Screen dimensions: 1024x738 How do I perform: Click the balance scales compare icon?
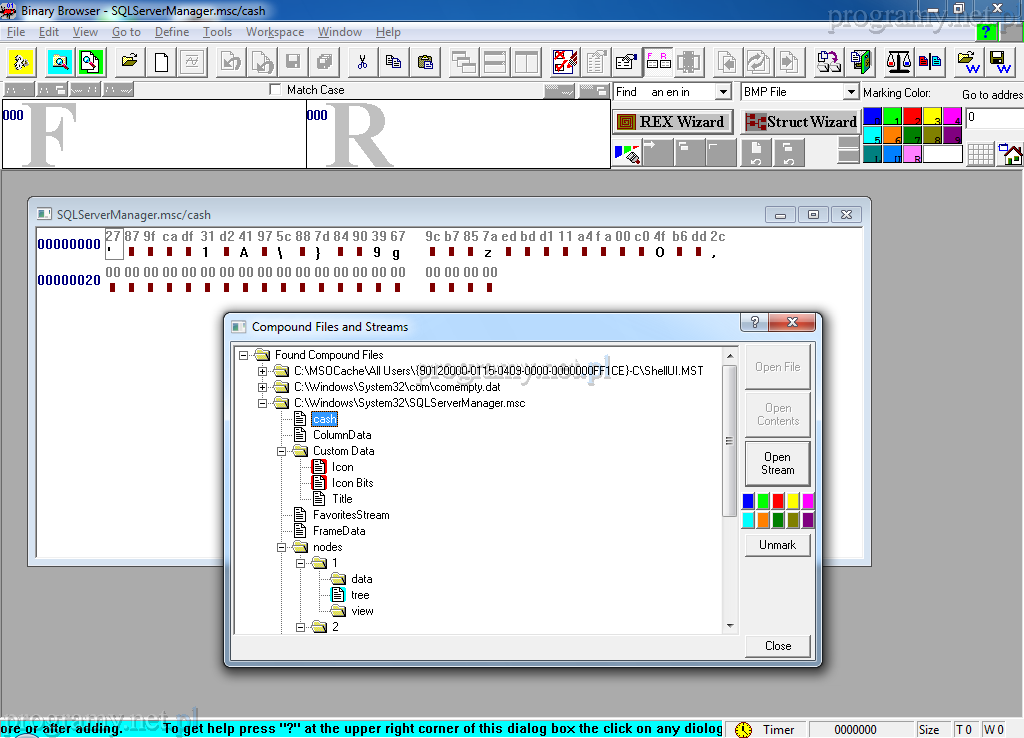[899, 62]
